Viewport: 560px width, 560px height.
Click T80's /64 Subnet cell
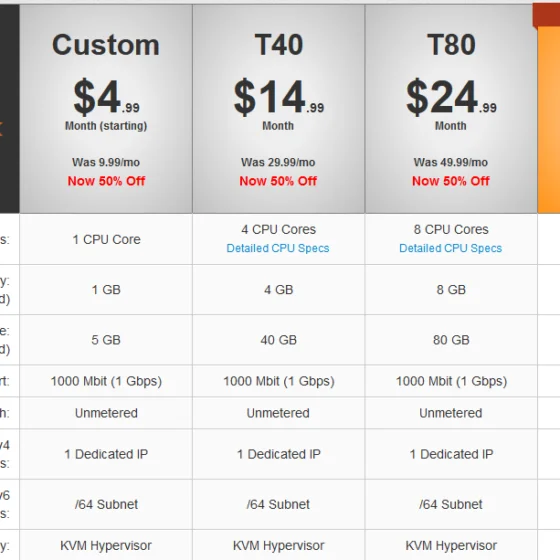451,504
